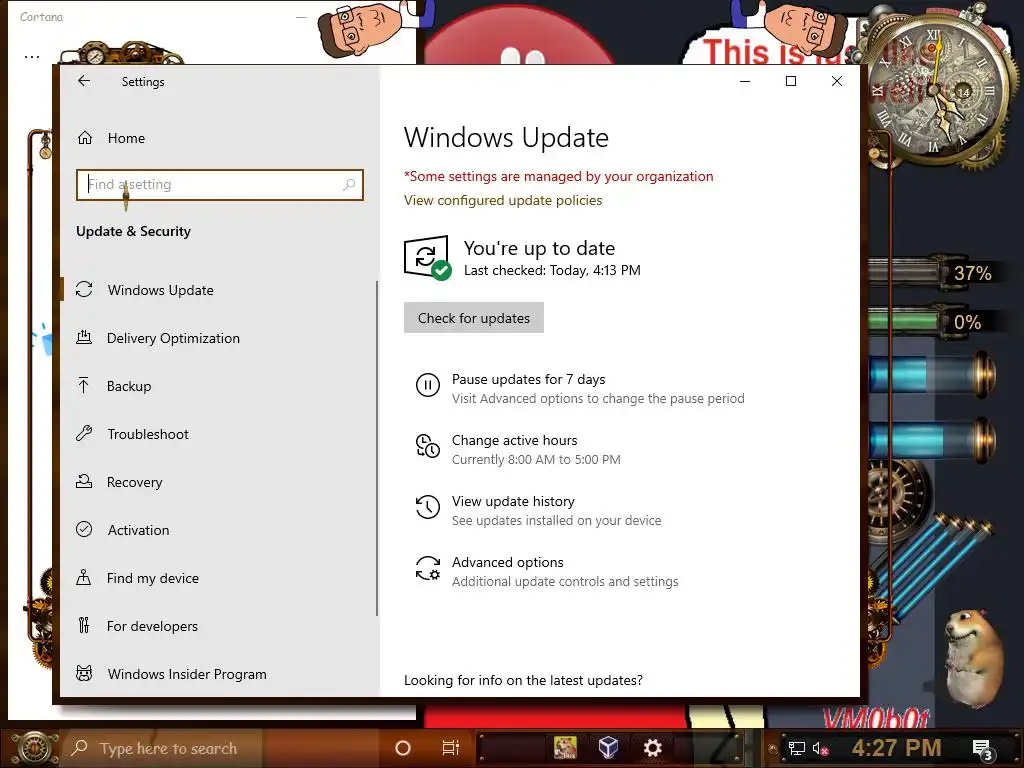Open the Start button on the taskbar
The height and width of the screenshot is (768, 1024).
tap(33, 748)
